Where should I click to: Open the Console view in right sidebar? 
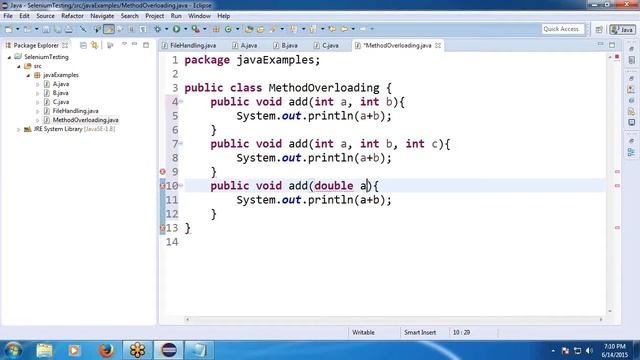(x=631, y=122)
